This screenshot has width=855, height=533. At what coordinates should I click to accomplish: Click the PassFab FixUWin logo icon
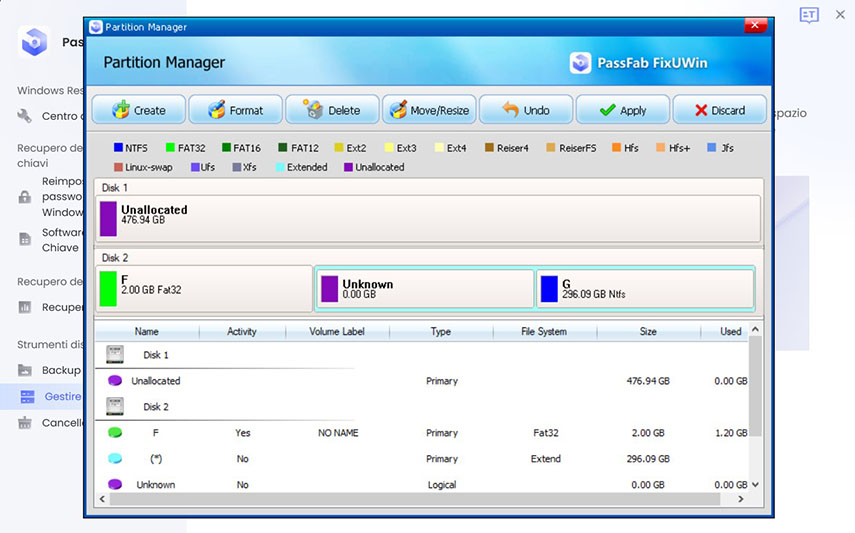[580, 63]
